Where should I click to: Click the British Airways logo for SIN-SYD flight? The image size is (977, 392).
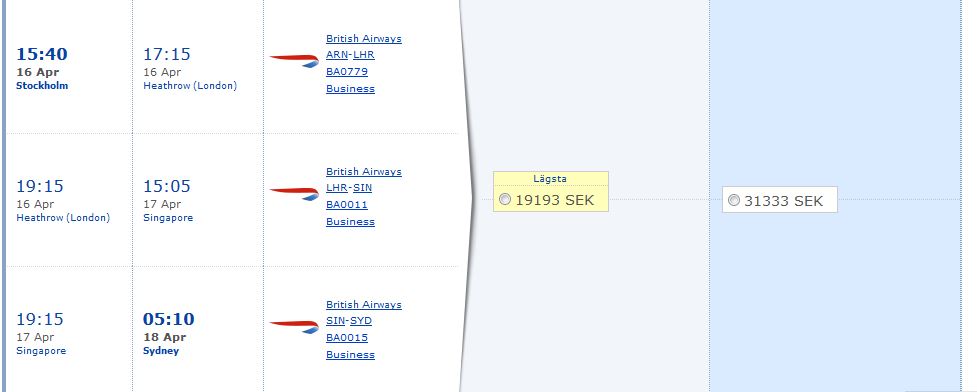tap(294, 327)
